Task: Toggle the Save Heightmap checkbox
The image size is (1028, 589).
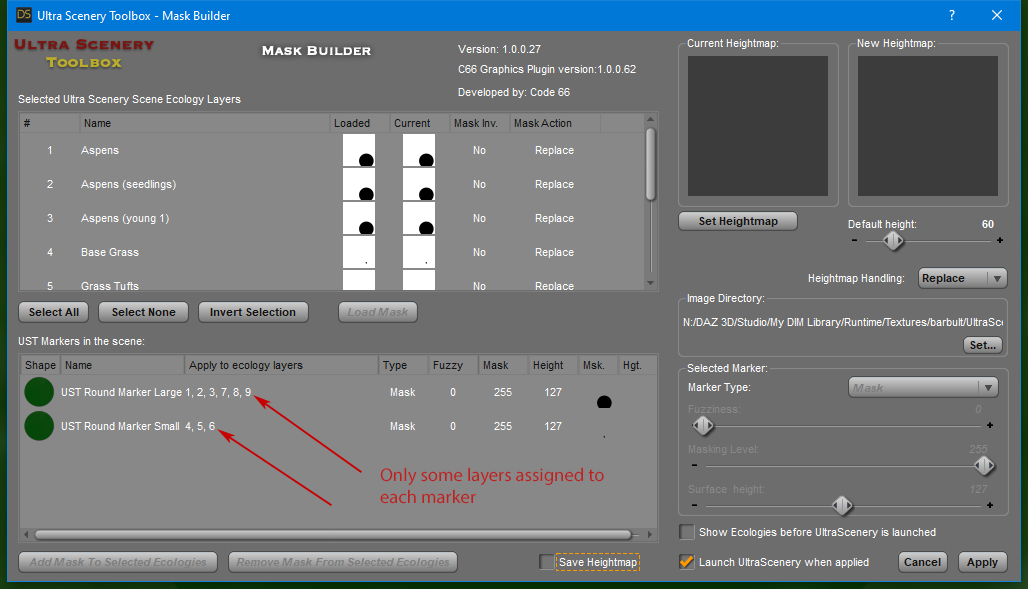Action: tap(546, 561)
